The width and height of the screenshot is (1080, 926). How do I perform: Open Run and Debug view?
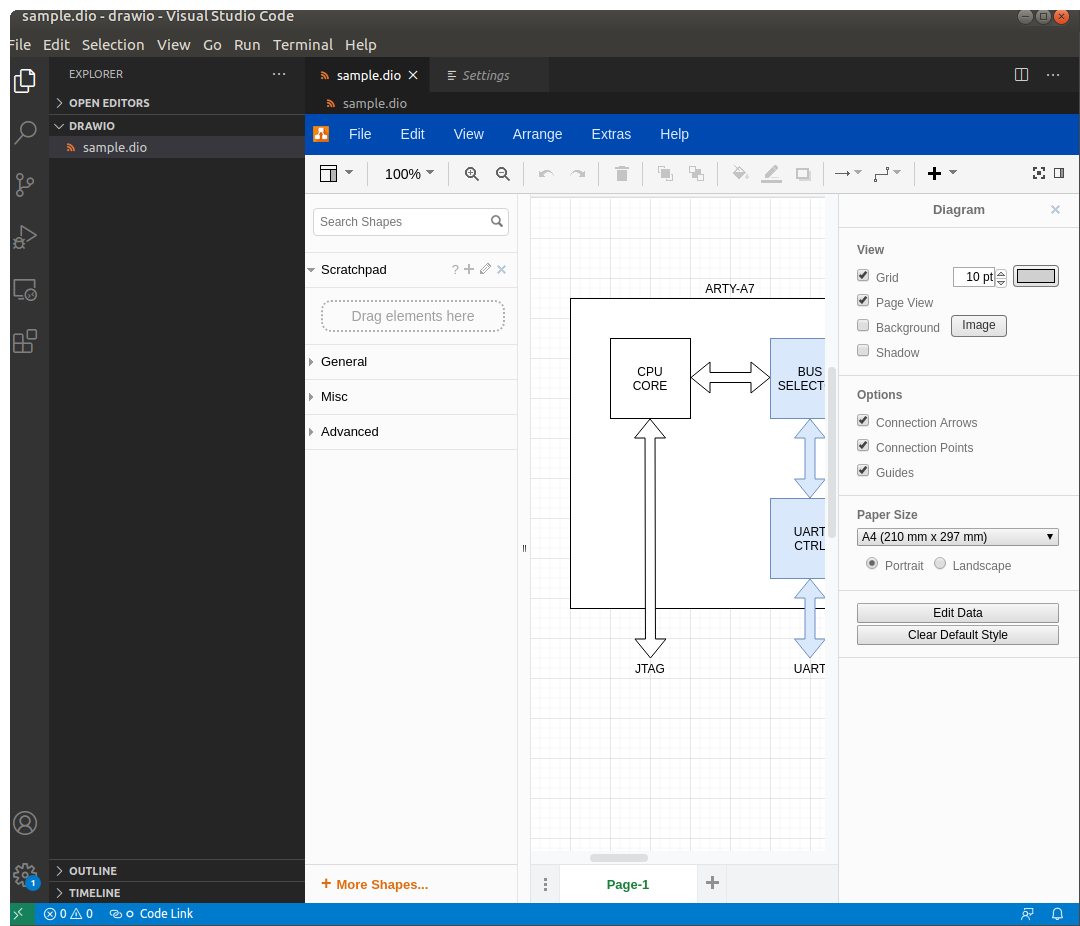[25, 237]
